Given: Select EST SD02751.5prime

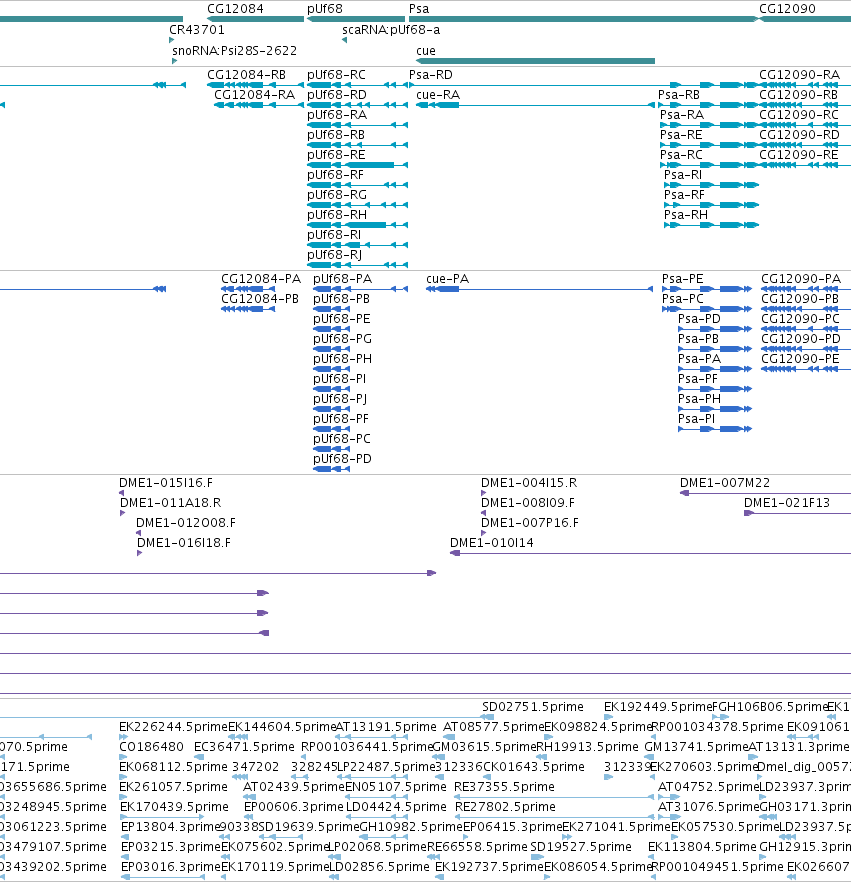Looking at the screenshot, I should tap(533, 707).
